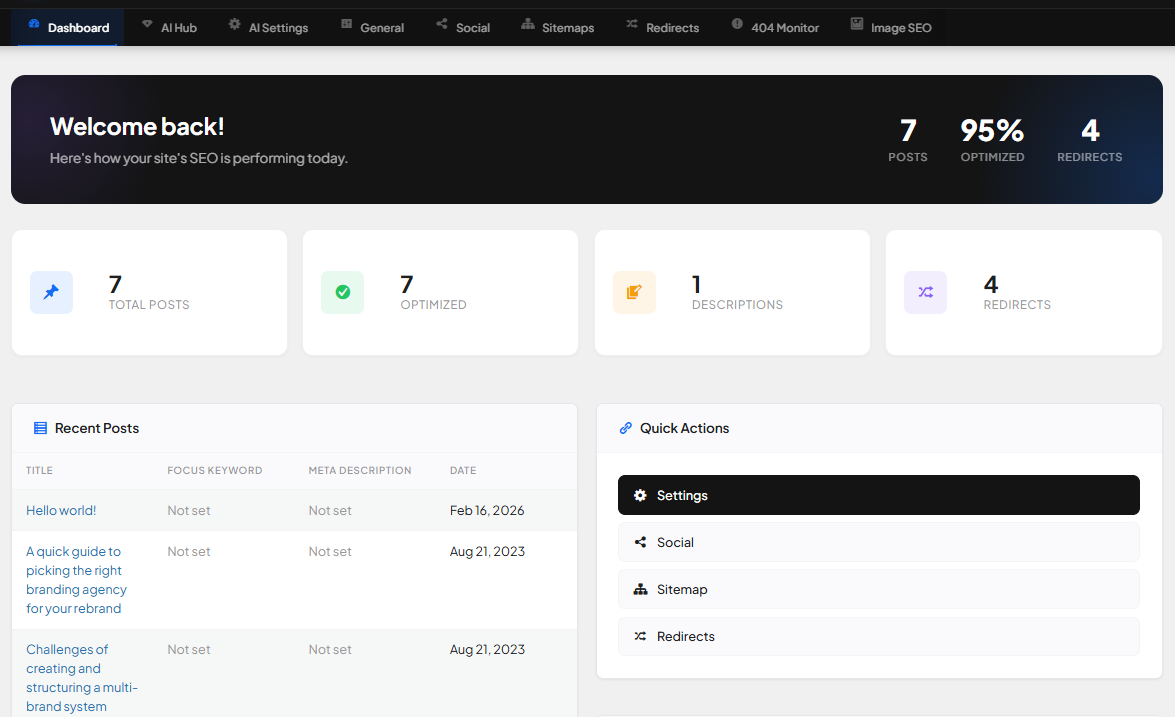The width and height of the screenshot is (1175, 717).
Task: Click the green checkmark icon on Optimized card
Action: 343,292
